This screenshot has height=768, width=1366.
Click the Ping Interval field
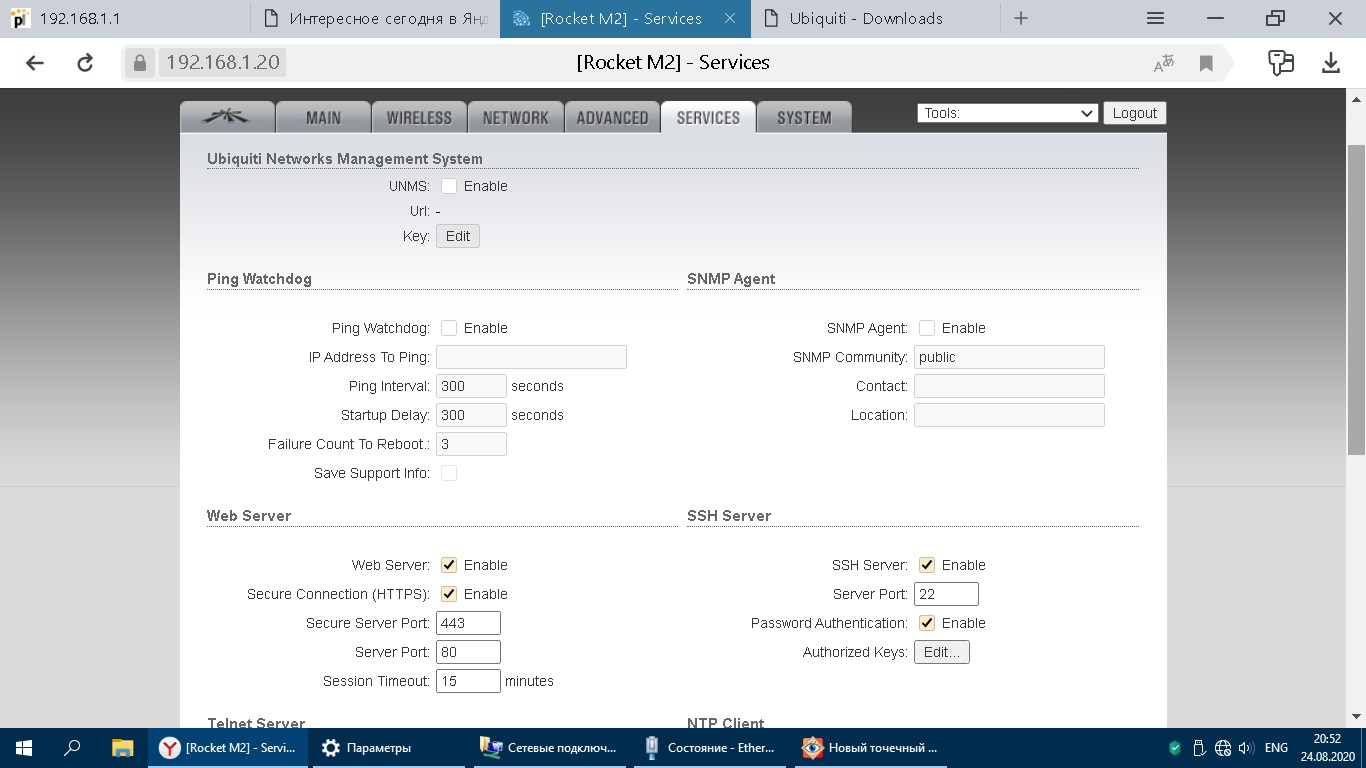tap(471, 386)
